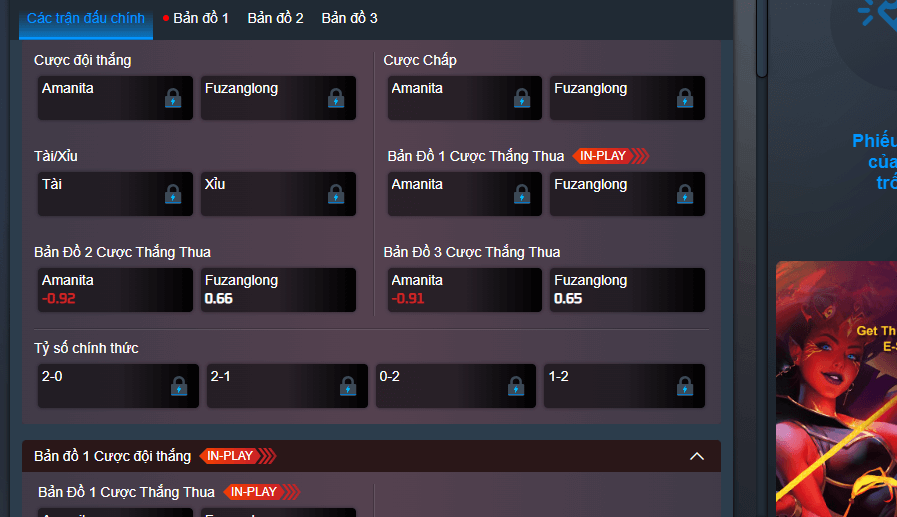Click the lock icon on Xỉu
The image size is (897, 517).
click(336, 194)
